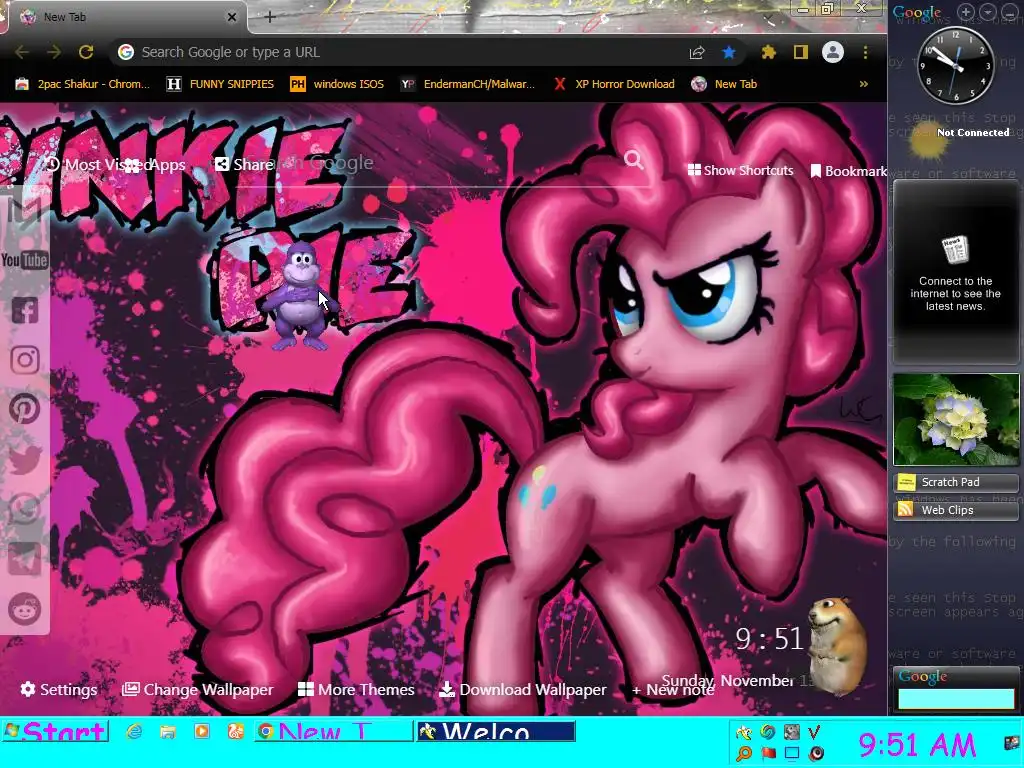Click the hydrangea flower photo thumbnail
This screenshot has height=768, width=1024.
(955, 419)
